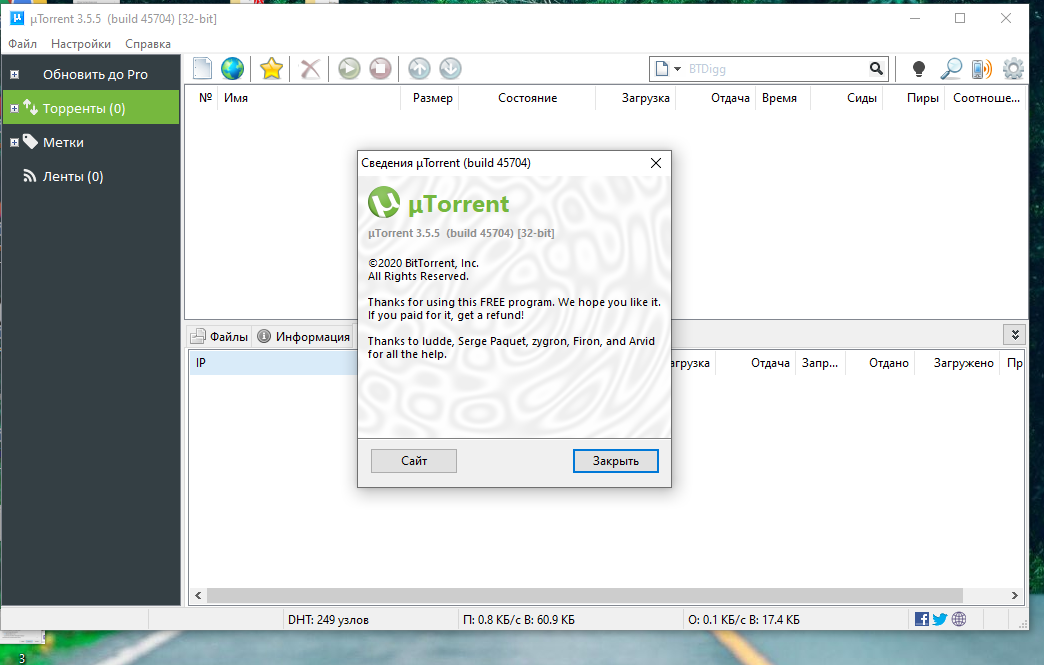The image size is (1044, 665).
Task: Focus the BTDigg search field
Action: [776, 69]
